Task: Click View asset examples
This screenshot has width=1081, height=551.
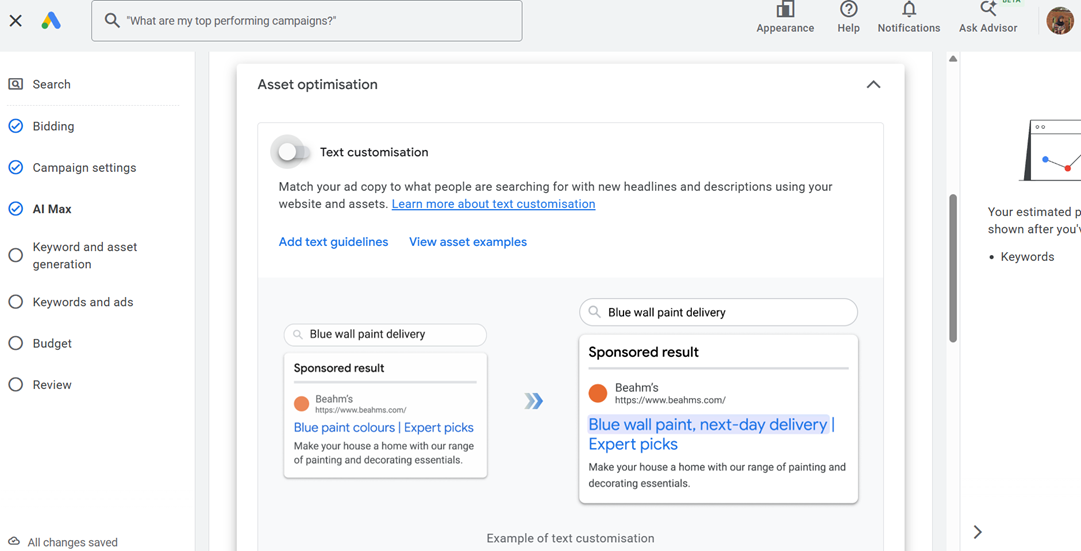Action: pyautogui.click(x=467, y=242)
